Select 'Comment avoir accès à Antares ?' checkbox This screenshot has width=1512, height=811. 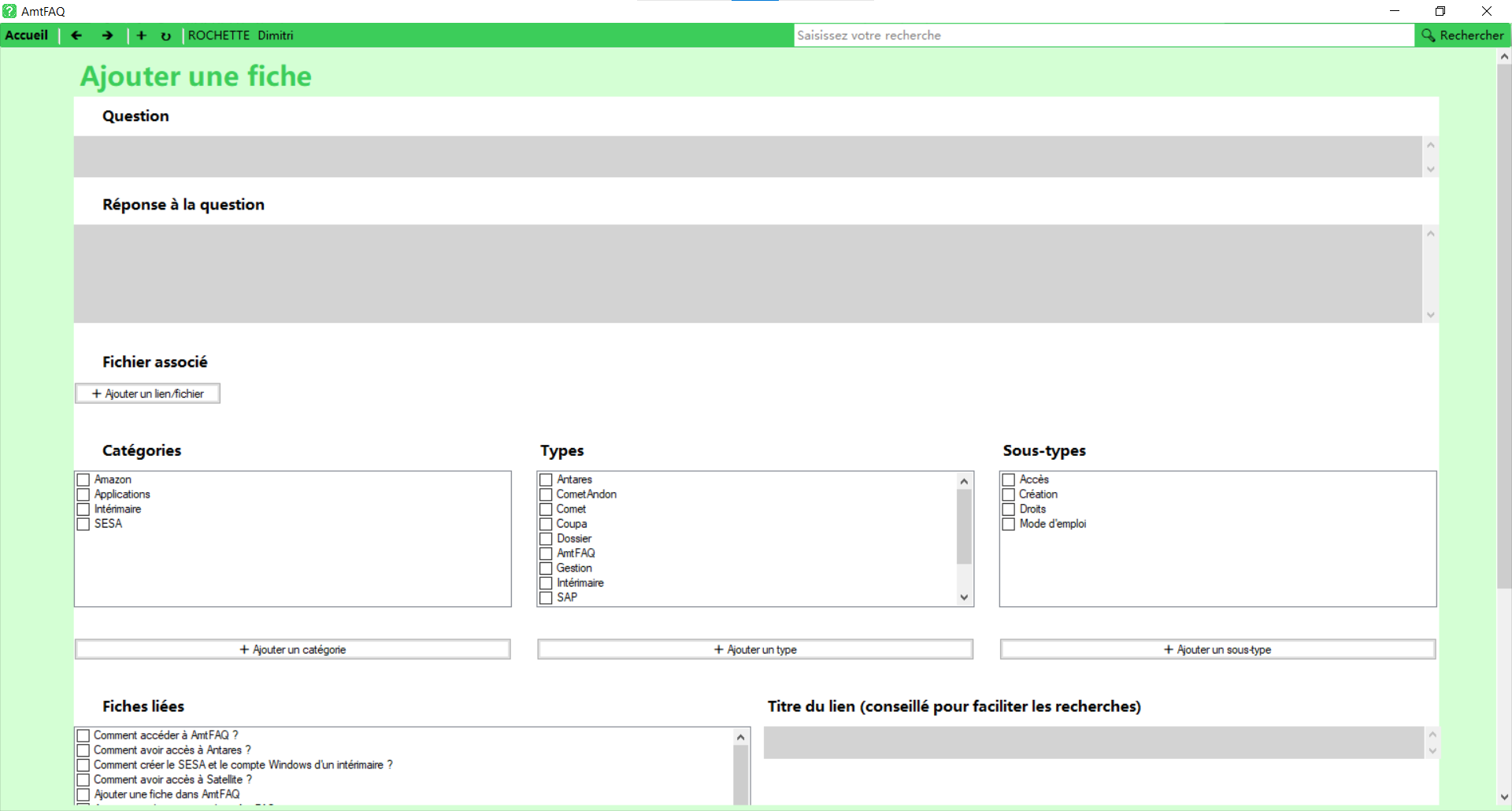[x=83, y=750]
